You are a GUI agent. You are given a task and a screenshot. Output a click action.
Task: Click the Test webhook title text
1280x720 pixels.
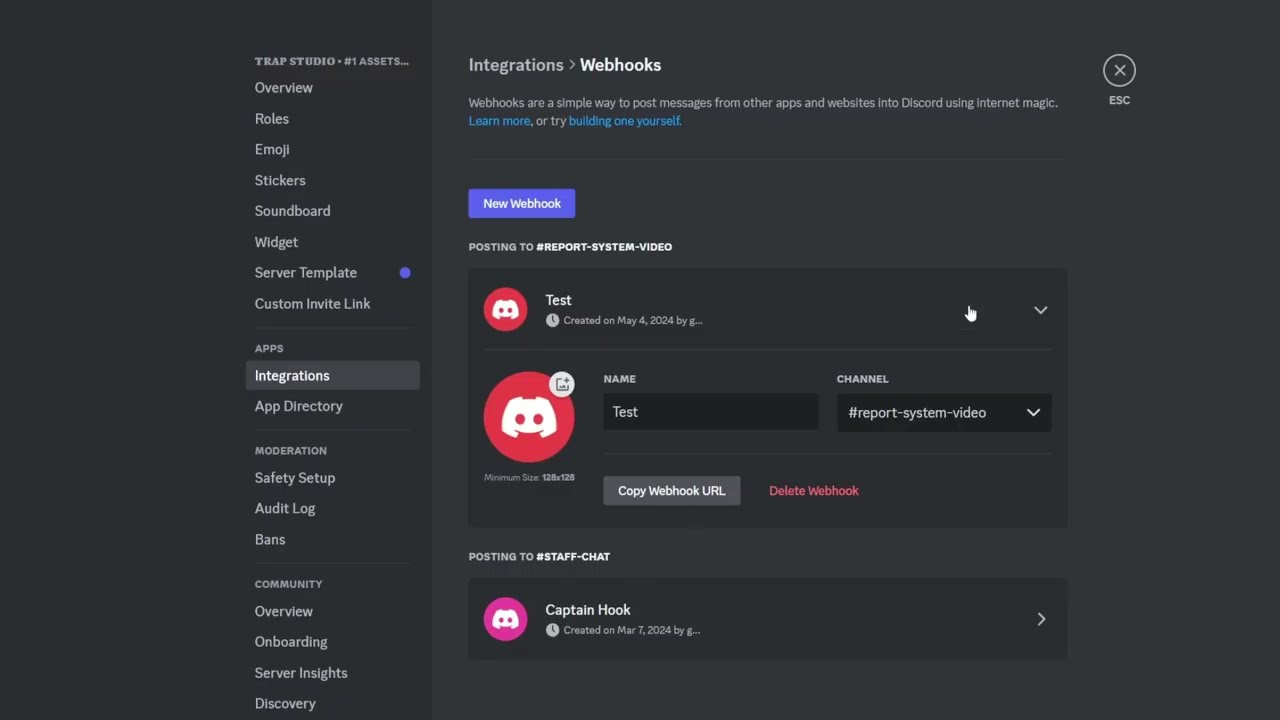point(558,300)
